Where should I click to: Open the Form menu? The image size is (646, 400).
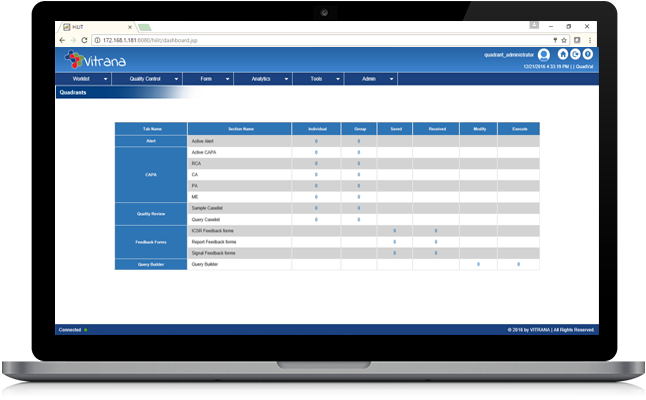(x=210, y=78)
